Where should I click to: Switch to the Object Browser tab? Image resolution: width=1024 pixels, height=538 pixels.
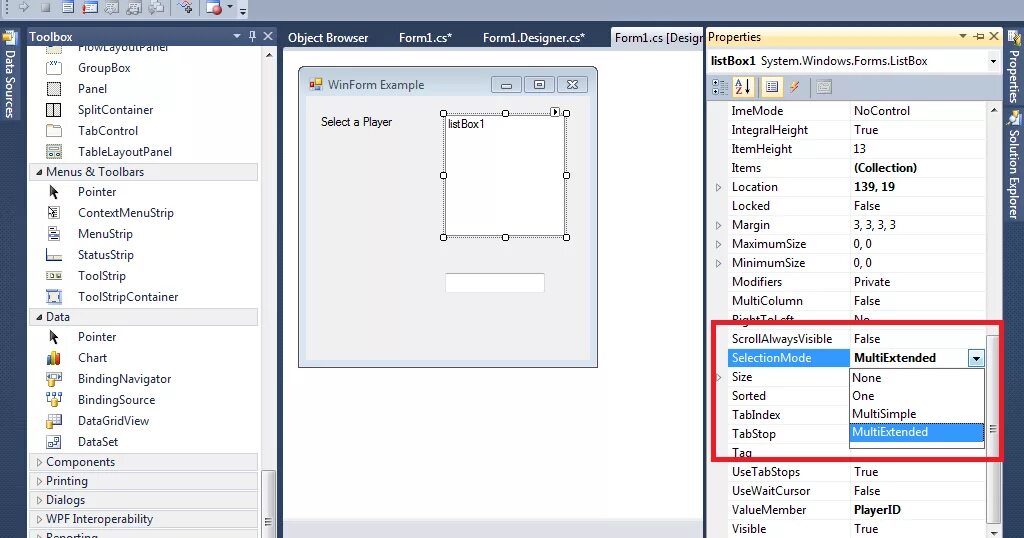point(328,38)
